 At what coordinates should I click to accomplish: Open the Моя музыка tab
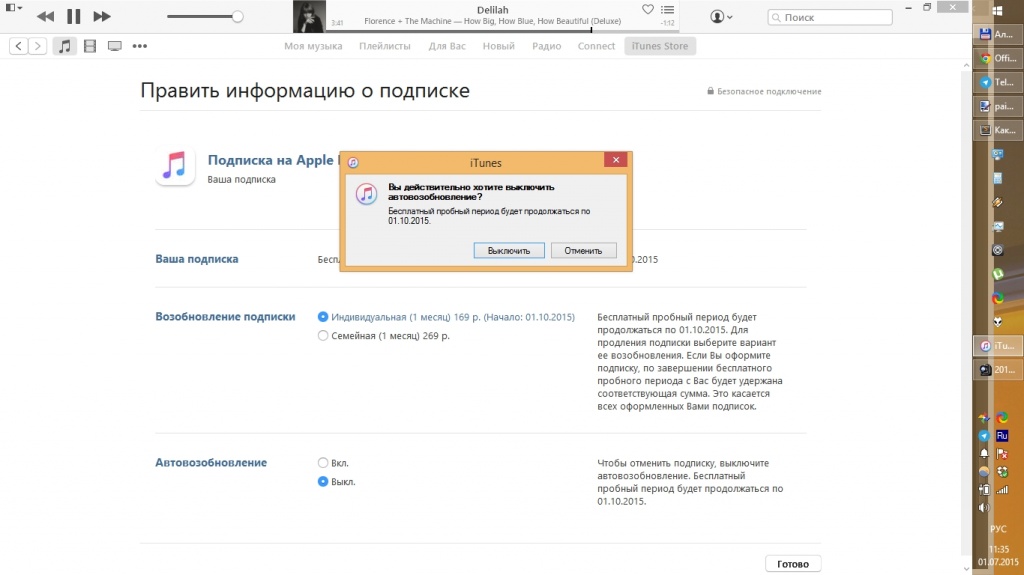click(x=313, y=46)
